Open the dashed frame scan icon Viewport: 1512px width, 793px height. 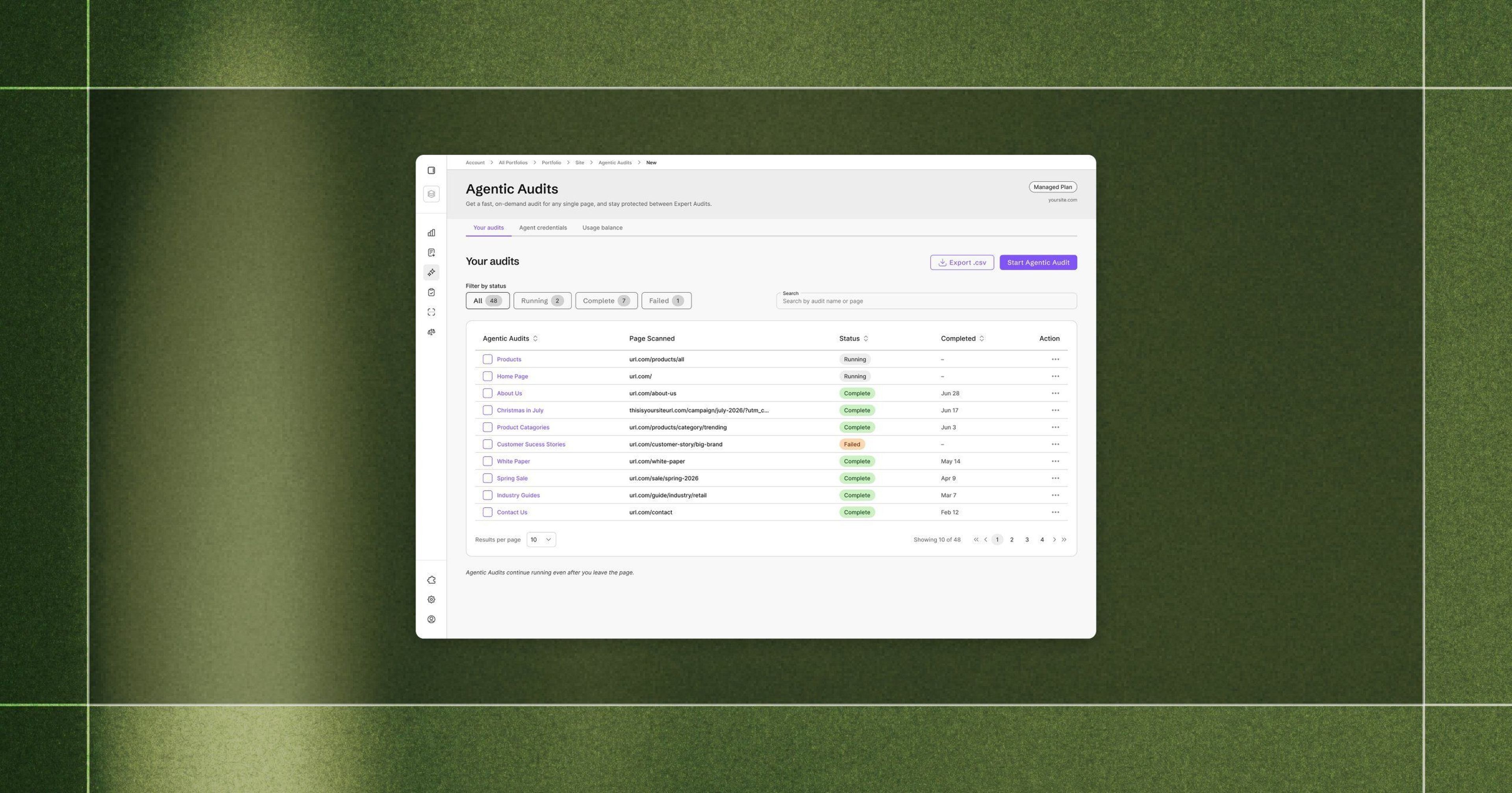(432, 312)
